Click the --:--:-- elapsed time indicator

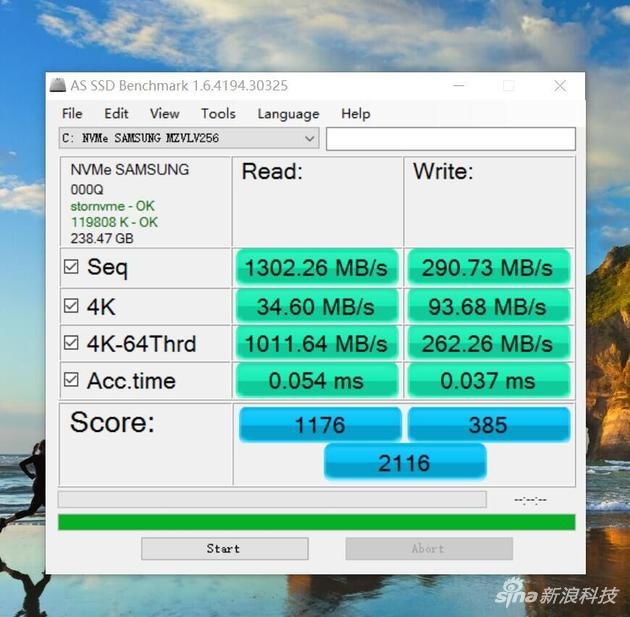[530, 500]
